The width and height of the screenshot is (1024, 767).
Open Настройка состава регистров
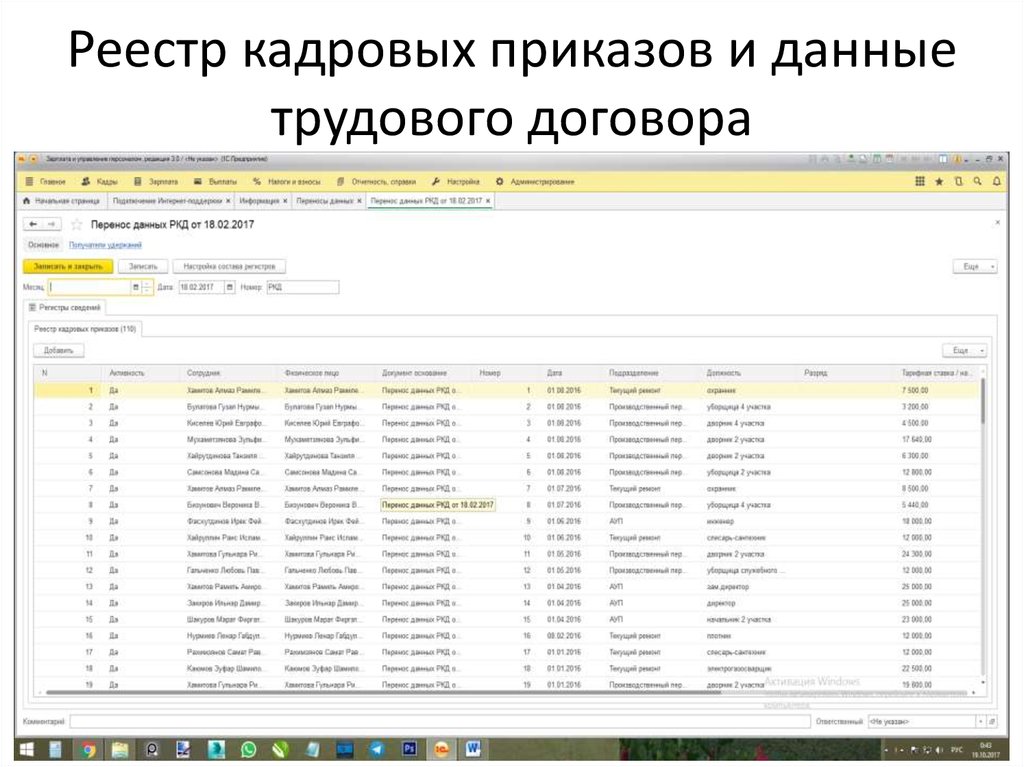[232, 266]
